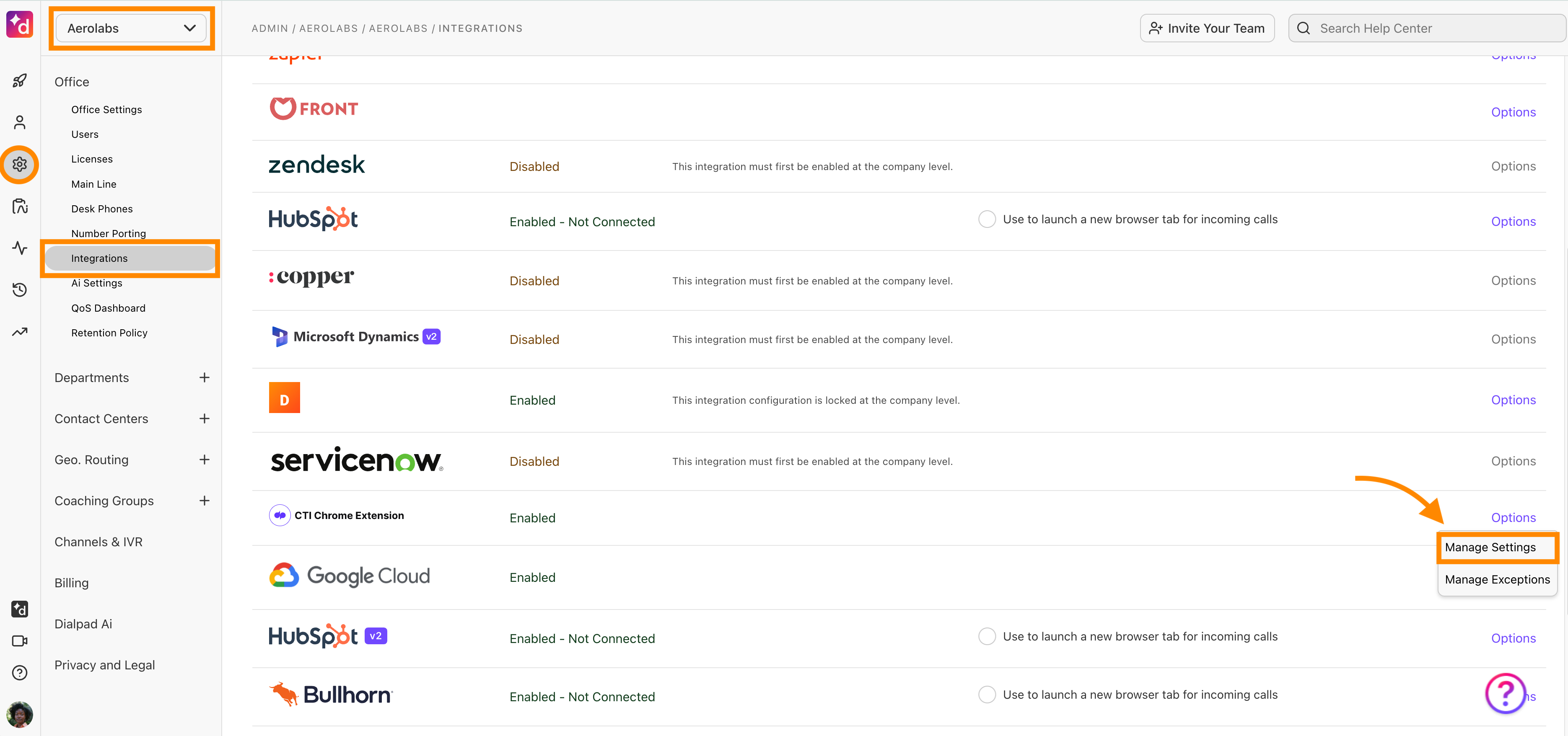Open the floating purple help bubble

point(1505,693)
